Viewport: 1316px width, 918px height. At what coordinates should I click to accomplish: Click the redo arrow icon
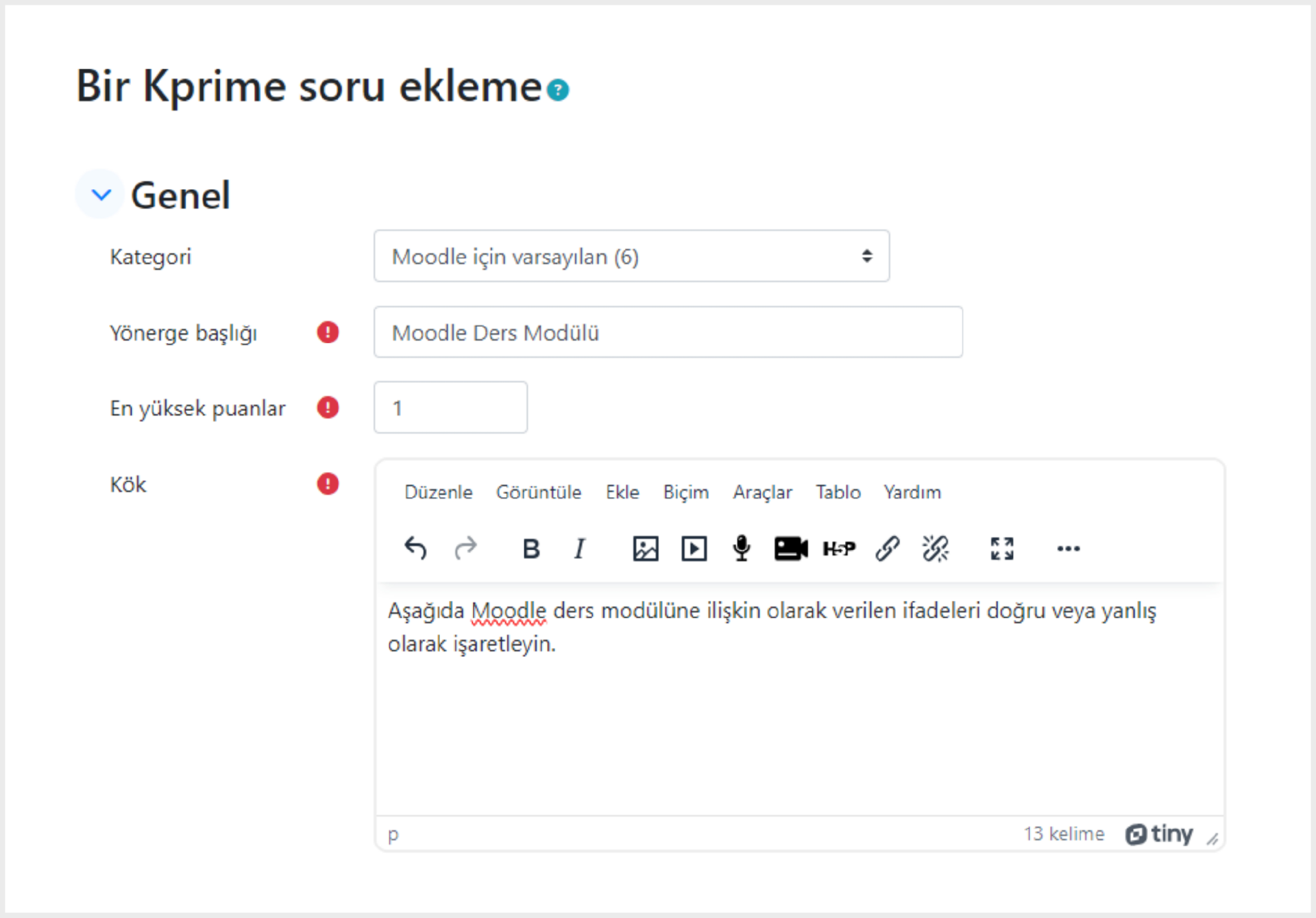coord(465,548)
